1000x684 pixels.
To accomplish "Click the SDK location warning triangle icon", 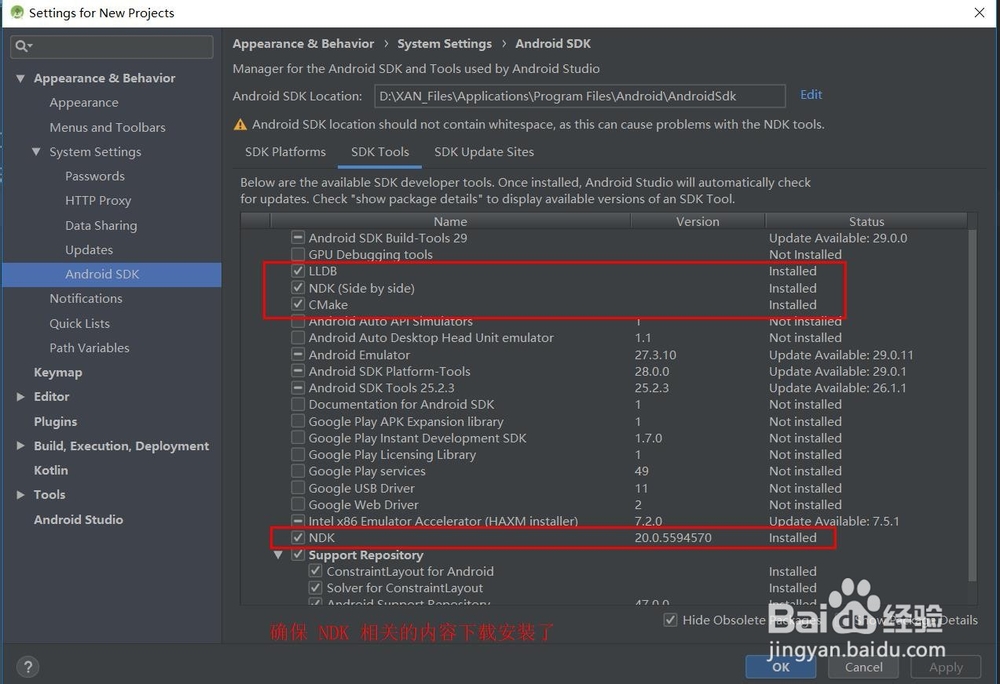I will pyautogui.click(x=240, y=124).
